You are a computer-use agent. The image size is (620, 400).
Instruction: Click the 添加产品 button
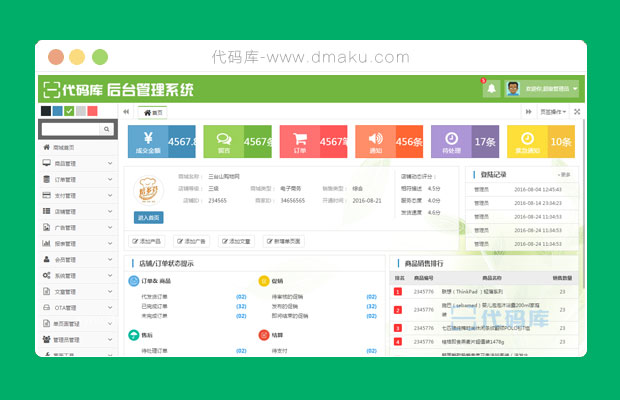tap(147, 241)
